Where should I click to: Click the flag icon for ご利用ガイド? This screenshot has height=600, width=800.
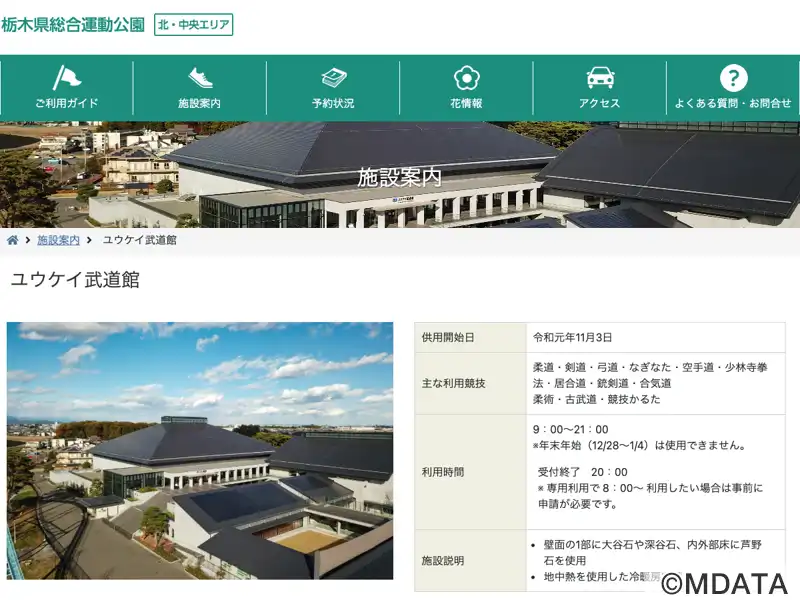67,78
